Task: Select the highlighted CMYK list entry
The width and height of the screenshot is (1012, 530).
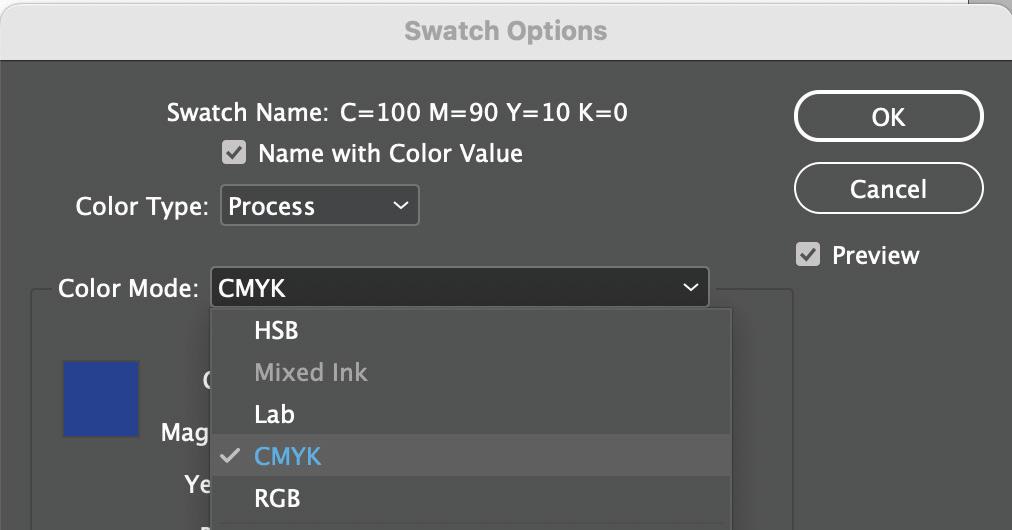Action: [288, 456]
